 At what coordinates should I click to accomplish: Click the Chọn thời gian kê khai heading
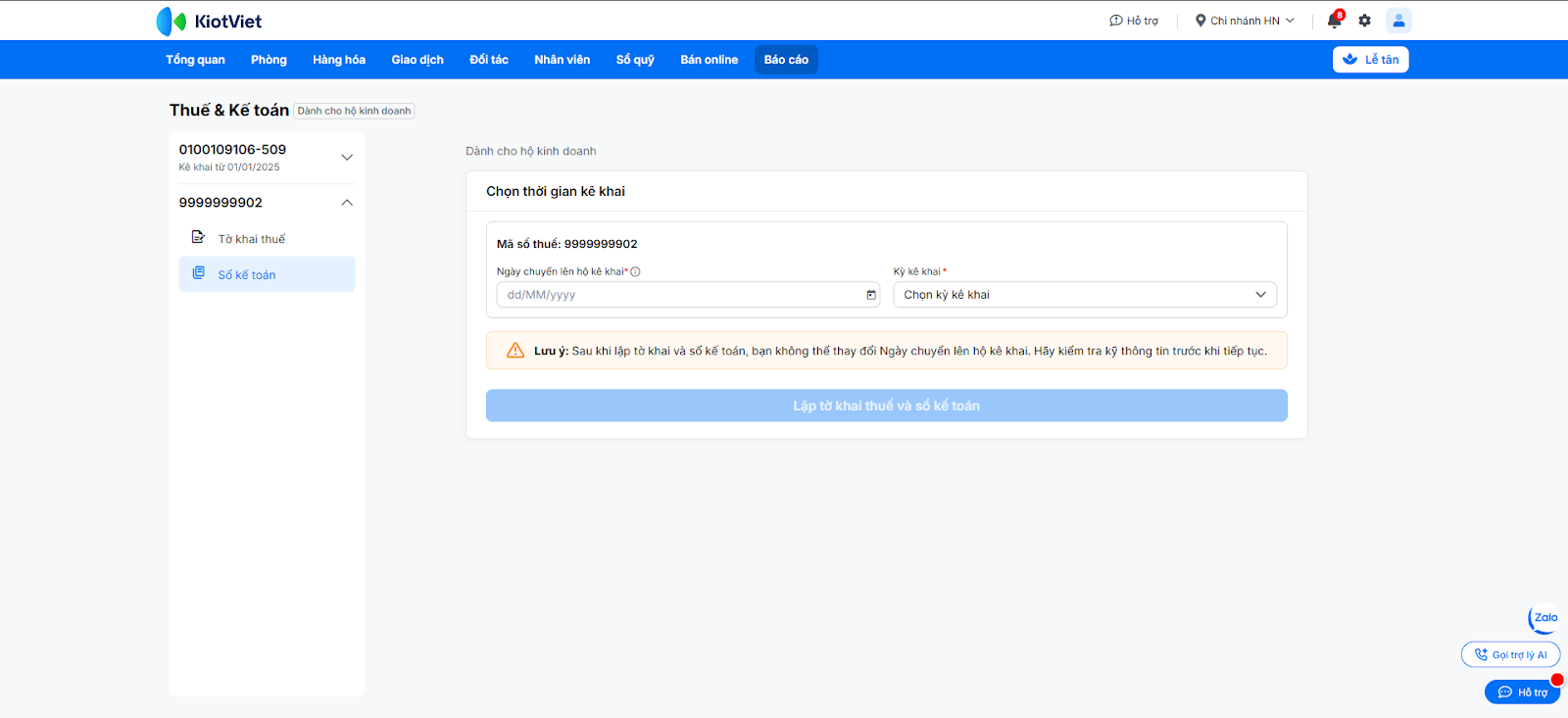(556, 191)
